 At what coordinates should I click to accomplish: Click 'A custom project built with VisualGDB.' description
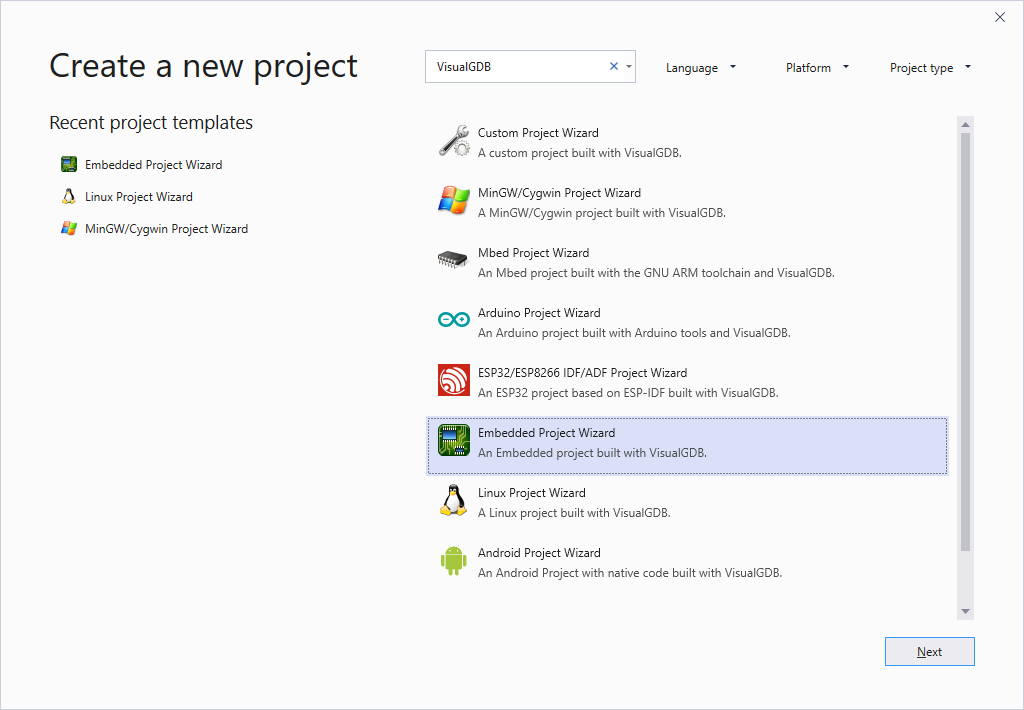click(580, 153)
